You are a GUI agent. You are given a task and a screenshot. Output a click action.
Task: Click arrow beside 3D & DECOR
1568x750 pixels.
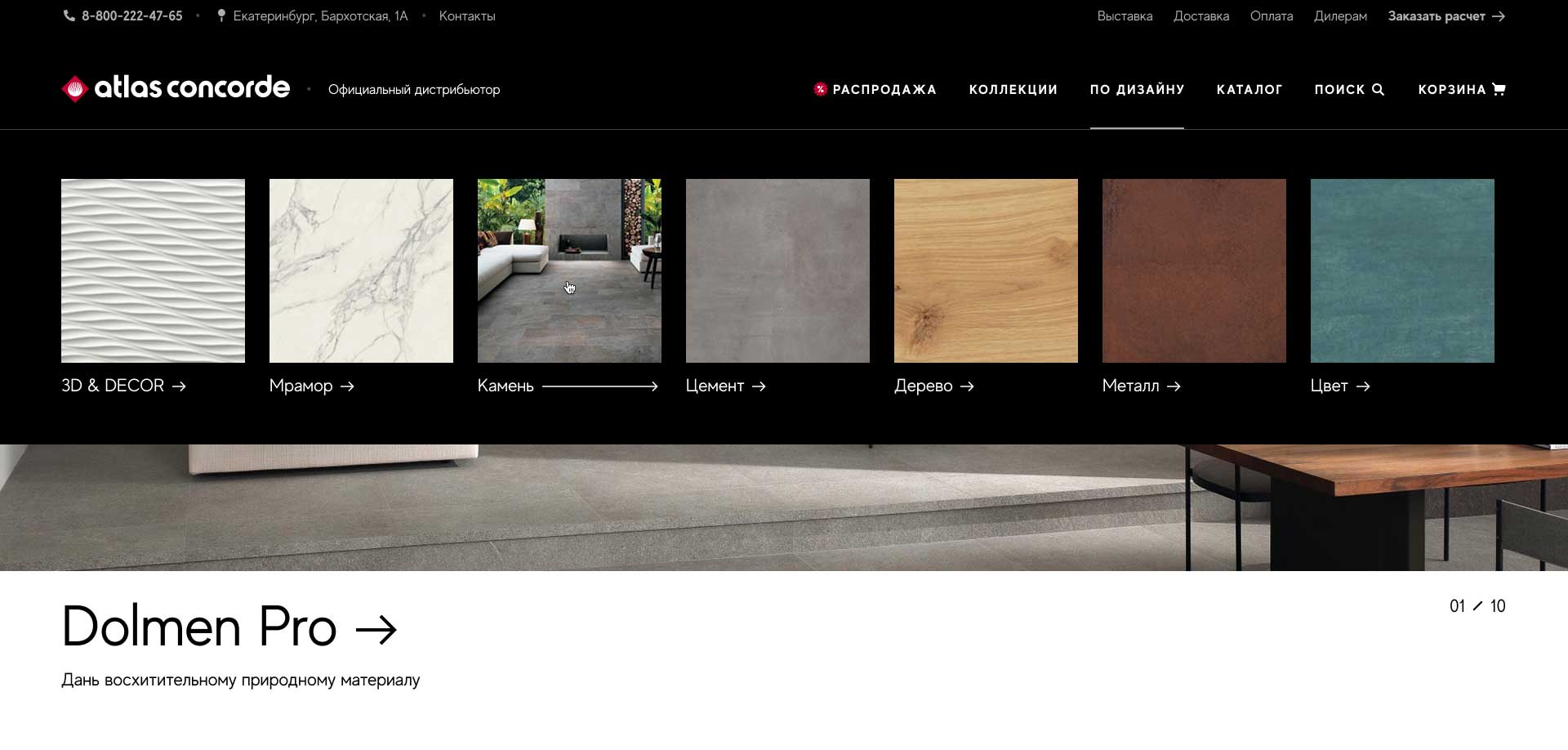coord(179,386)
